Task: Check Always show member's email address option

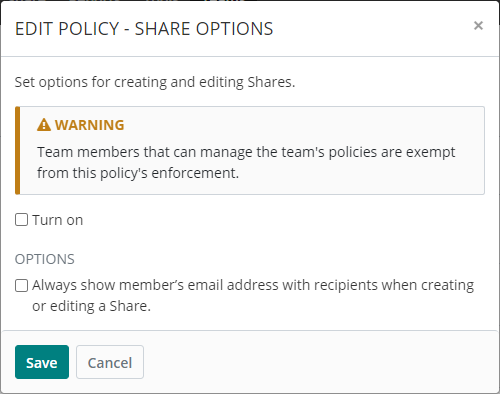Action: pyautogui.click(x=21, y=285)
